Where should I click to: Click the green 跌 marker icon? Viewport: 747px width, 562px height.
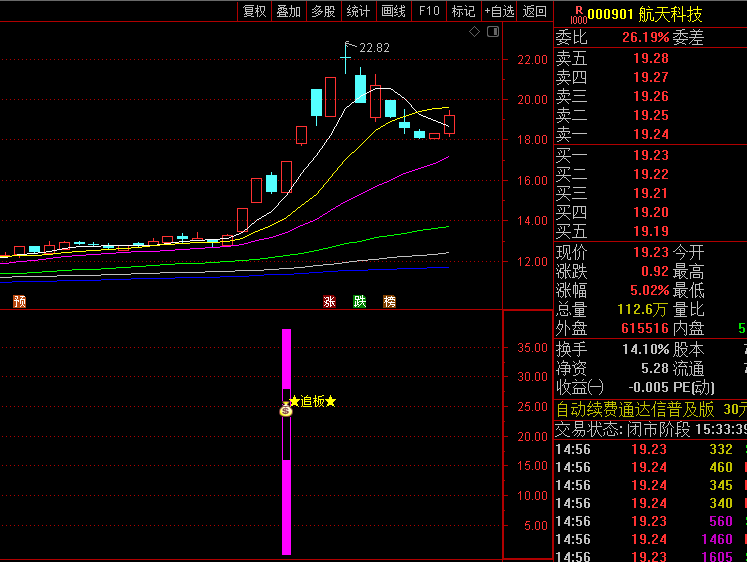(359, 301)
